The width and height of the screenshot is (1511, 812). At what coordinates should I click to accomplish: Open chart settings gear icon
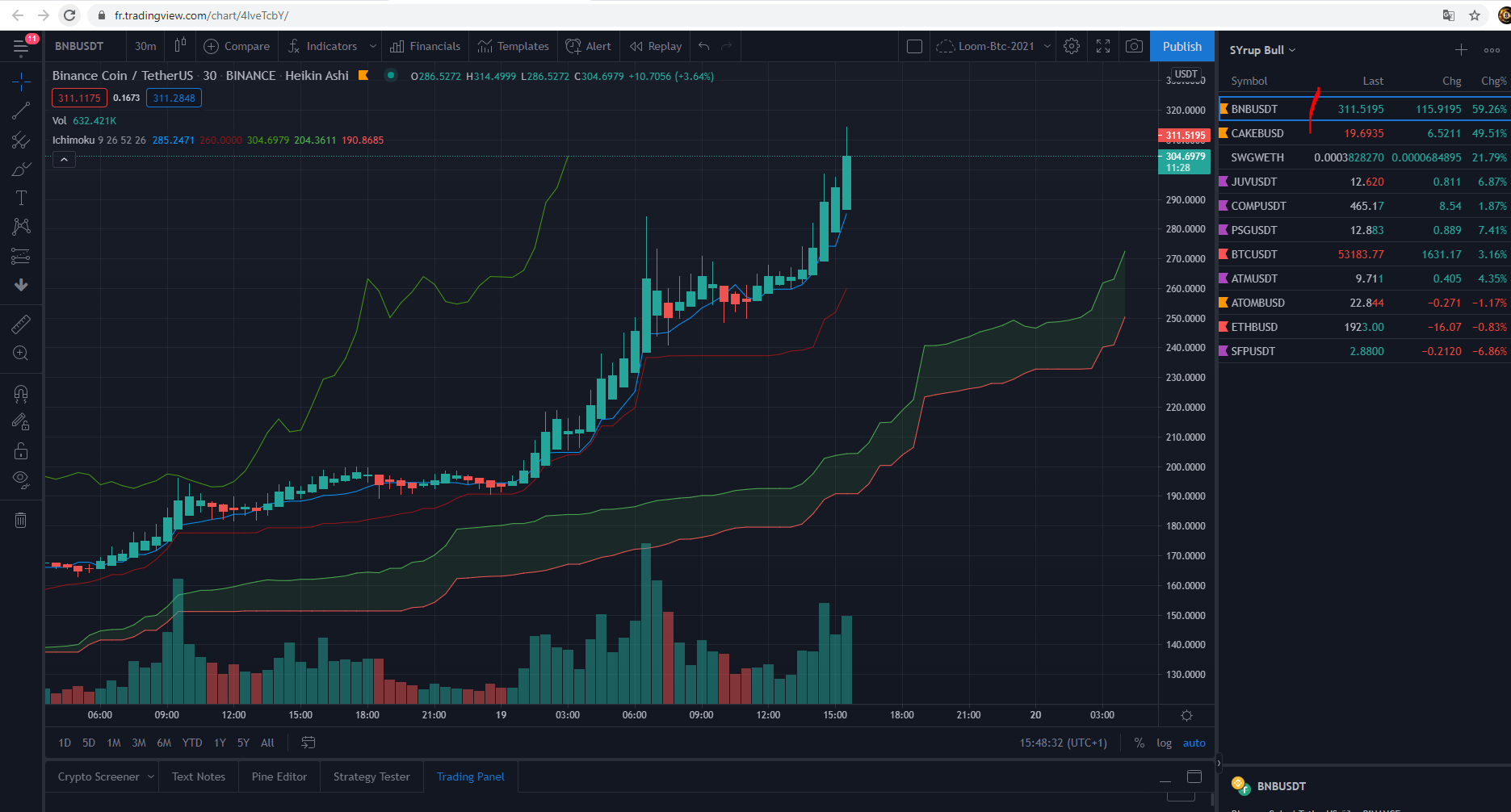coord(1072,46)
